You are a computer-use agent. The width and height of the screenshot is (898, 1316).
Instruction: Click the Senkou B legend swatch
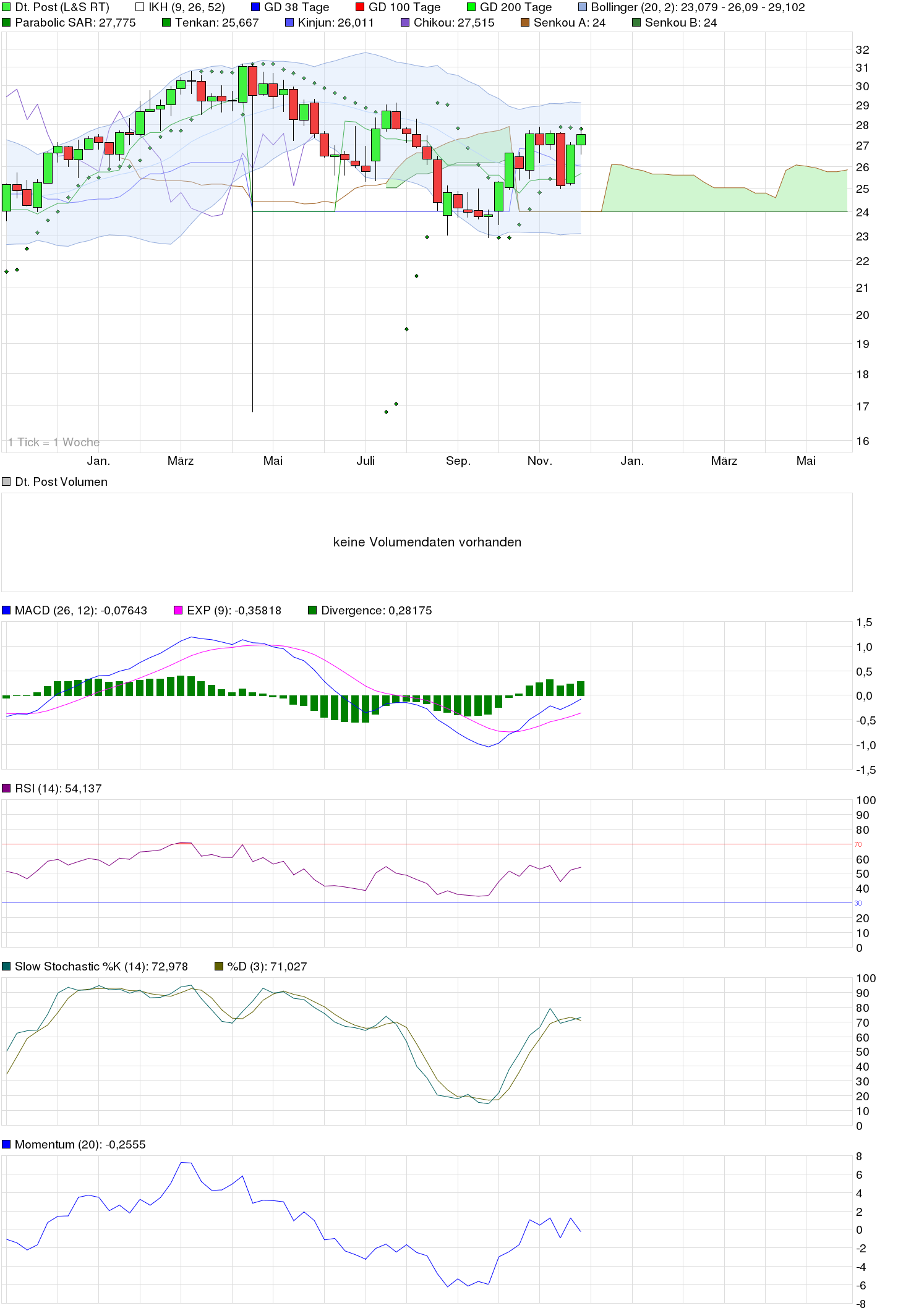[636, 23]
